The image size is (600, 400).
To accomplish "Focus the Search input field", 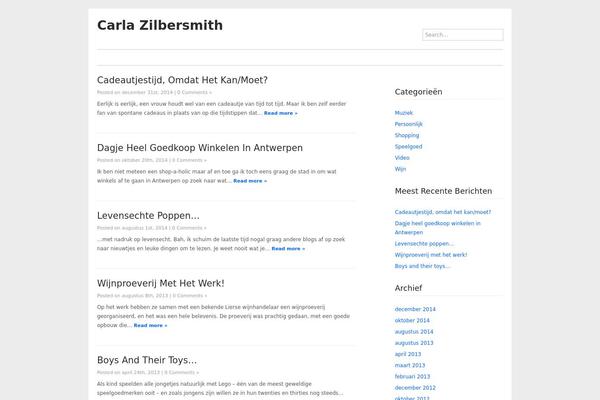I will pos(463,35).
